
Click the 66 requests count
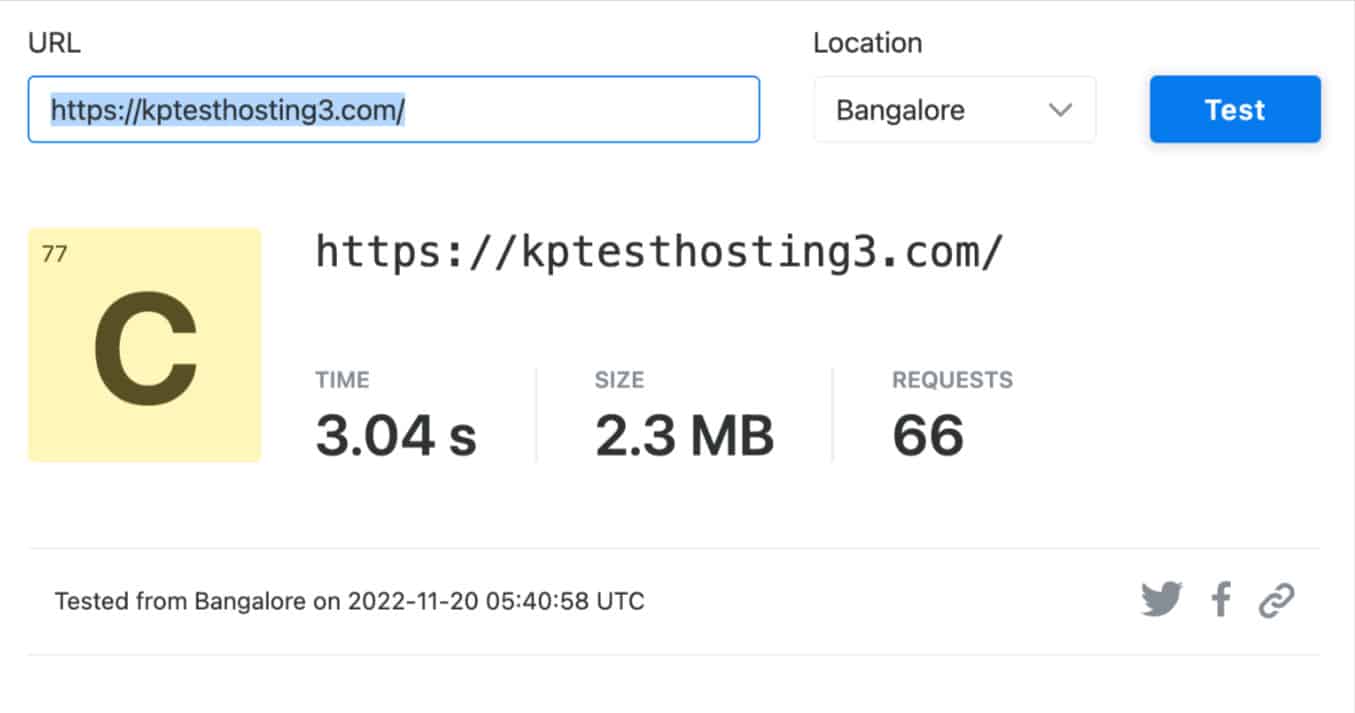pyautogui.click(x=928, y=437)
